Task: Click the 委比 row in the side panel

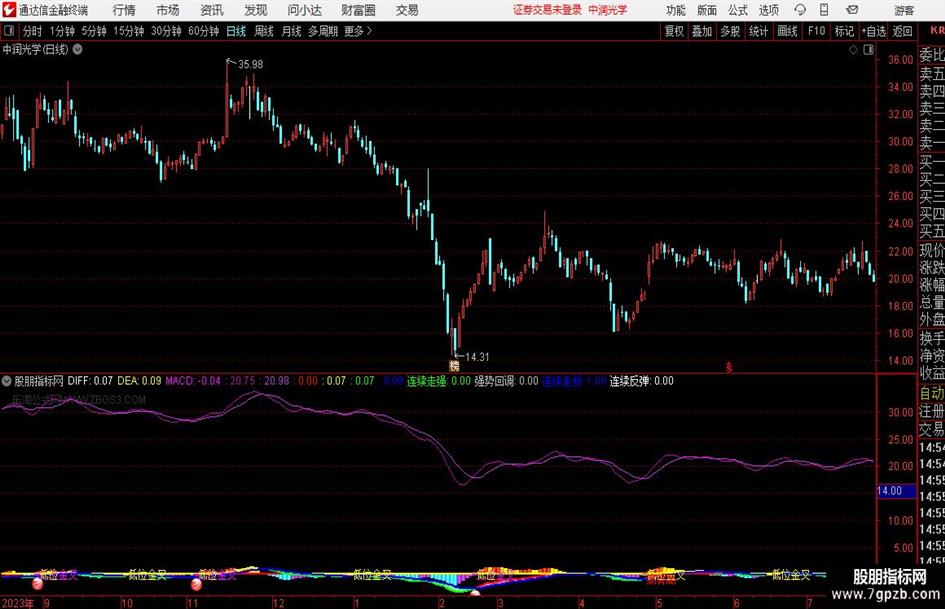Action: click(x=932, y=55)
